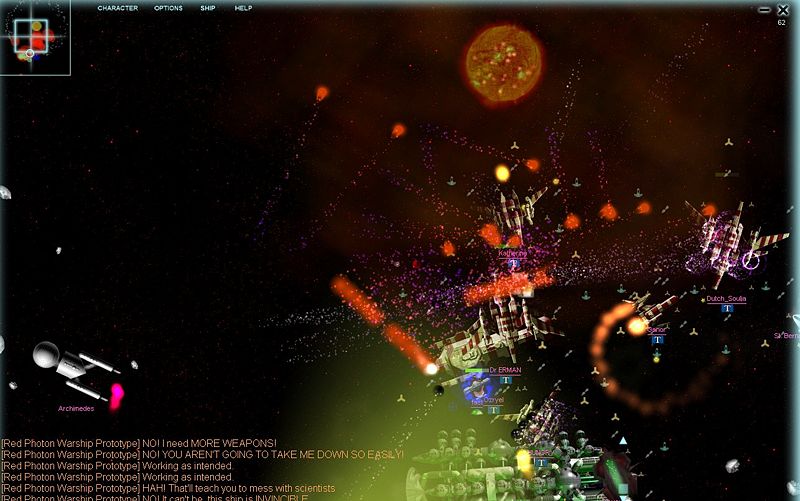Viewport: 800px width, 501px height.
Task: Open the HELP menu
Action: tap(243, 8)
